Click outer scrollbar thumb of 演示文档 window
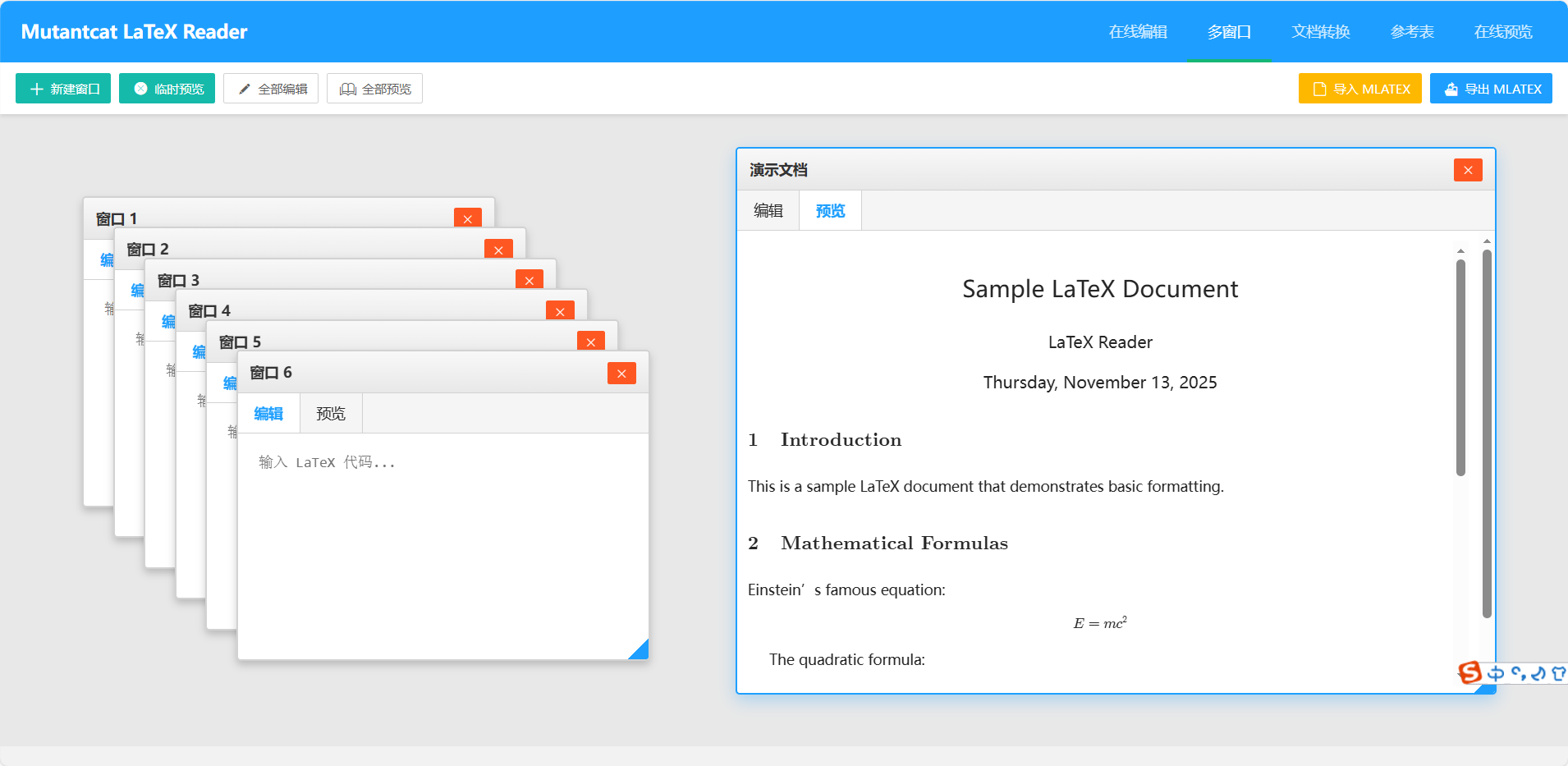The image size is (1568, 766). [1487, 433]
